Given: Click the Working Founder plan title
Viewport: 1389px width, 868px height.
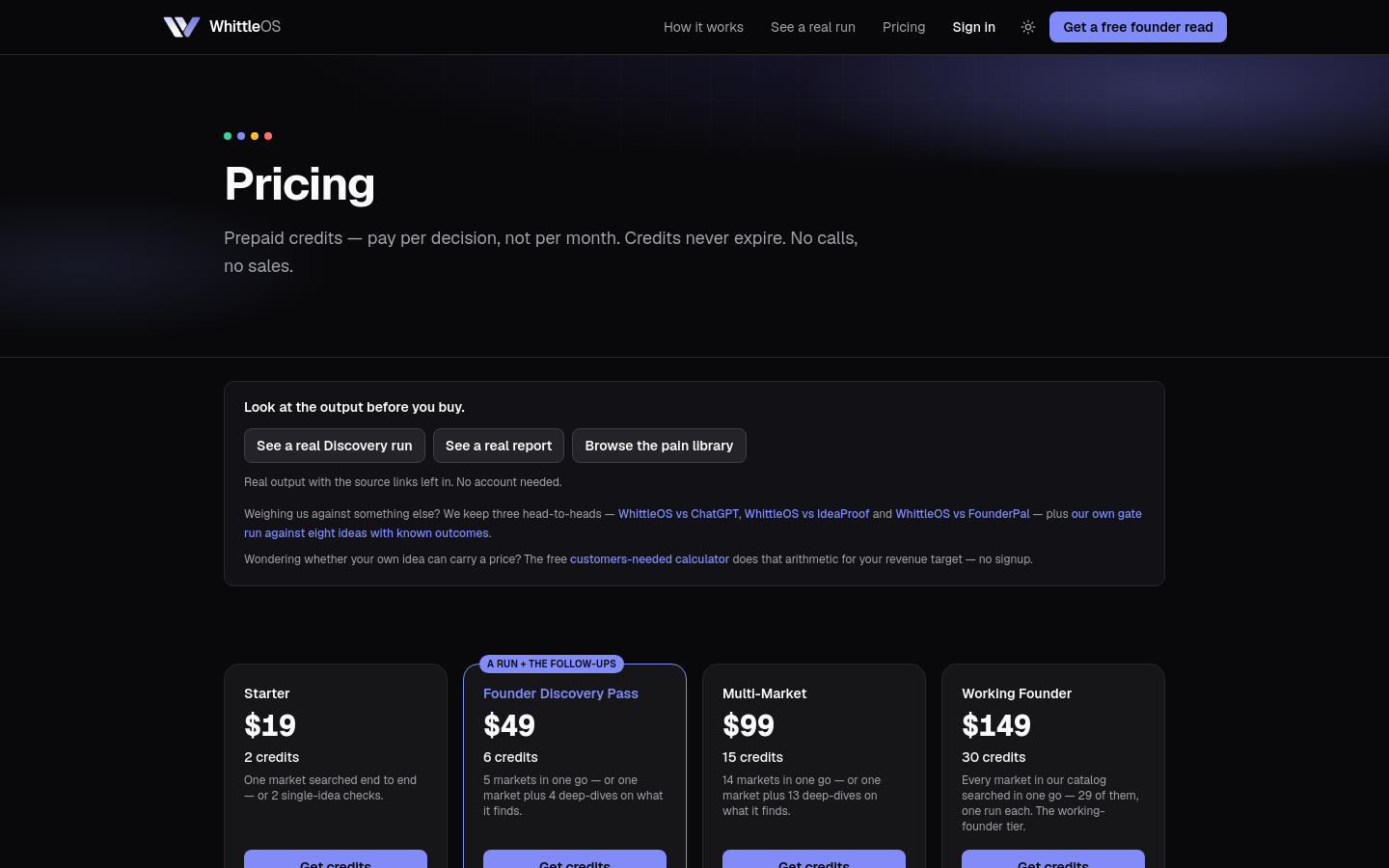Looking at the screenshot, I should 1017,693.
